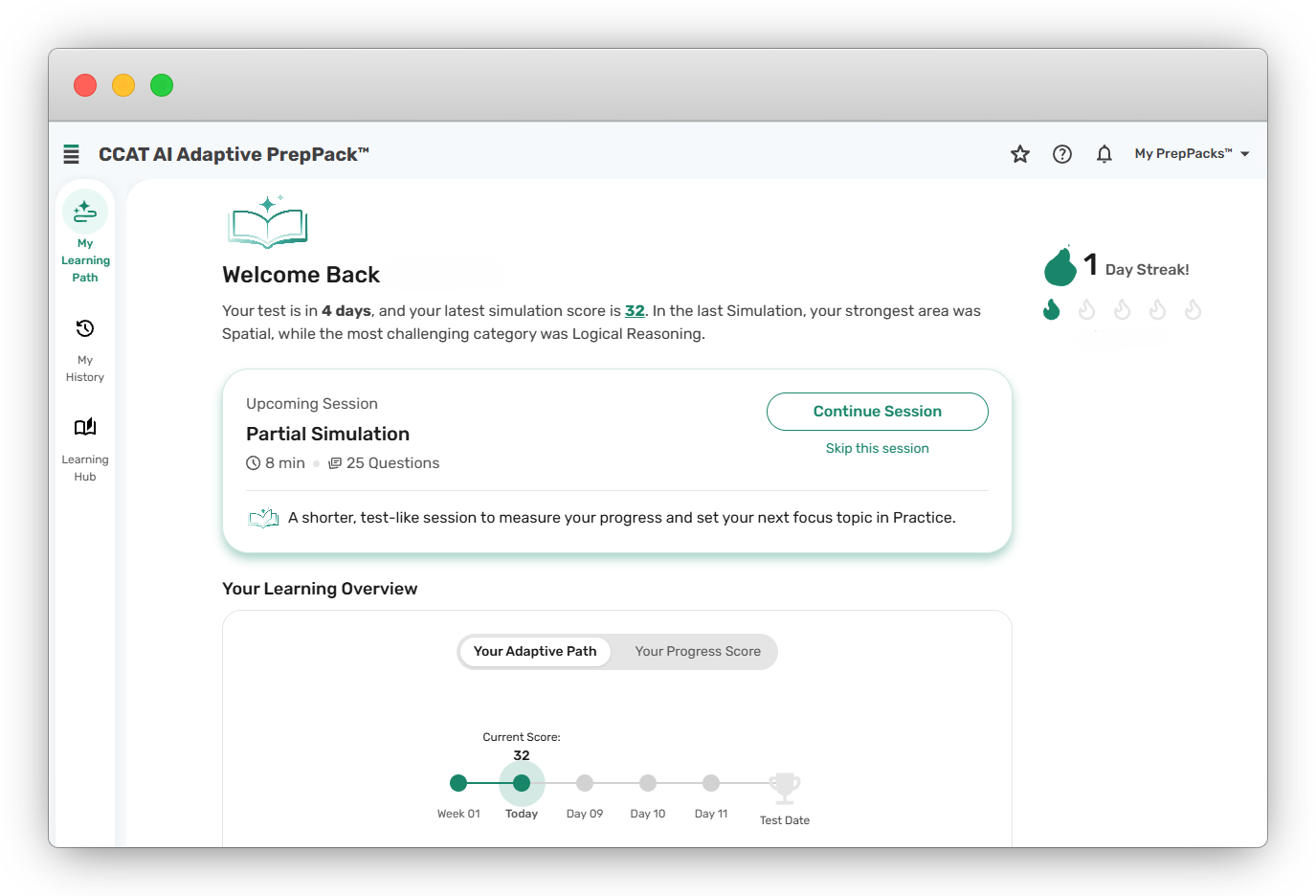
Task: Open My History in sidebar
Action: click(x=85, y=350)
